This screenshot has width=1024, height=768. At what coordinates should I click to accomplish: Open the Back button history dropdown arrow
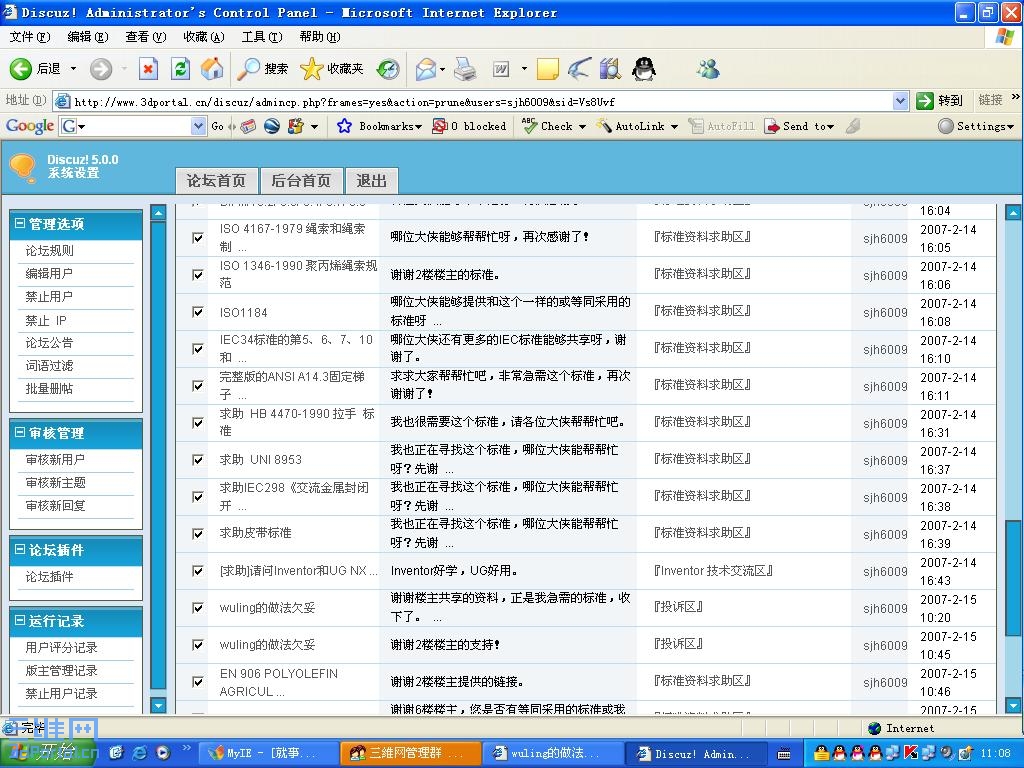click(73, 69)
